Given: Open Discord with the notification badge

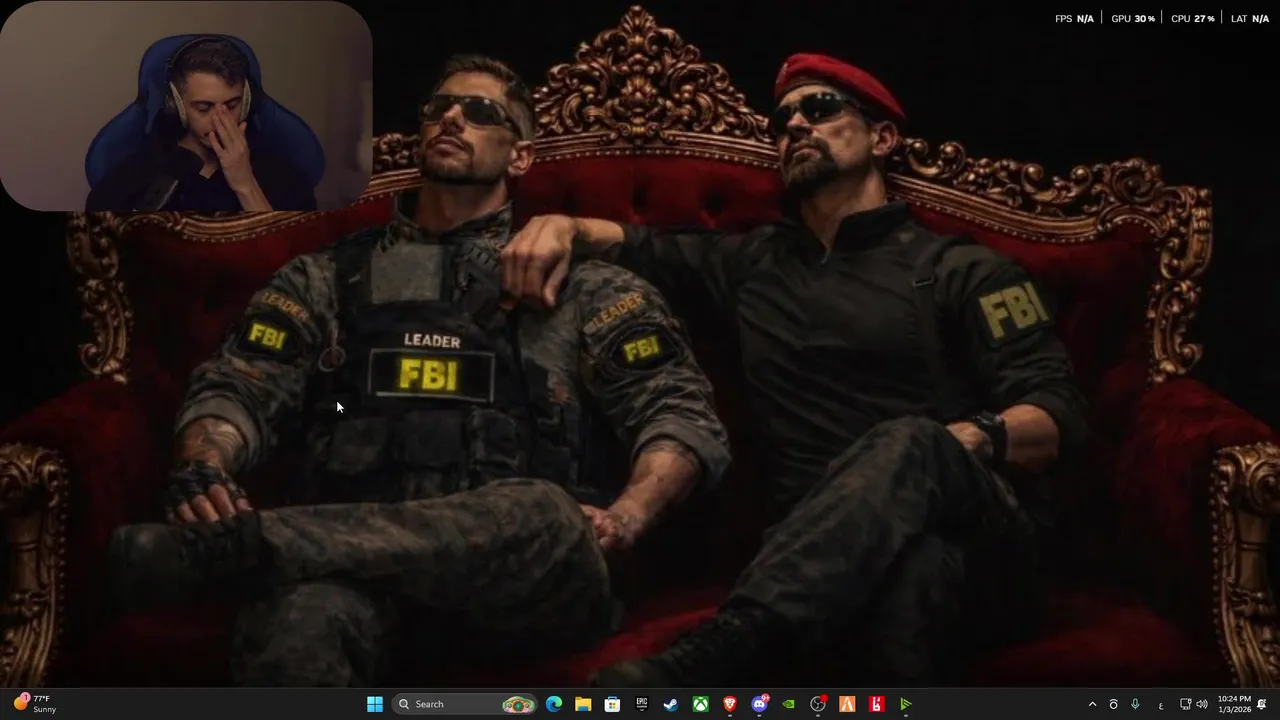Looking at the screenshot, I should [x=760, y=704].
